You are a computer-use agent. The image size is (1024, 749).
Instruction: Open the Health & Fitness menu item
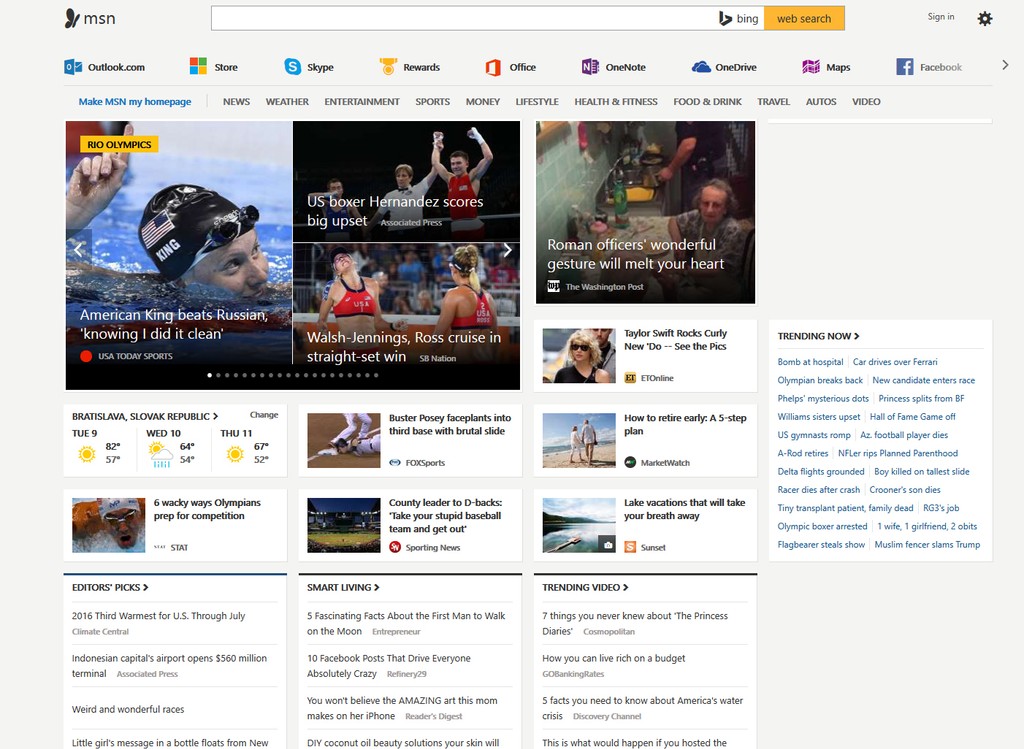point(615,102)
